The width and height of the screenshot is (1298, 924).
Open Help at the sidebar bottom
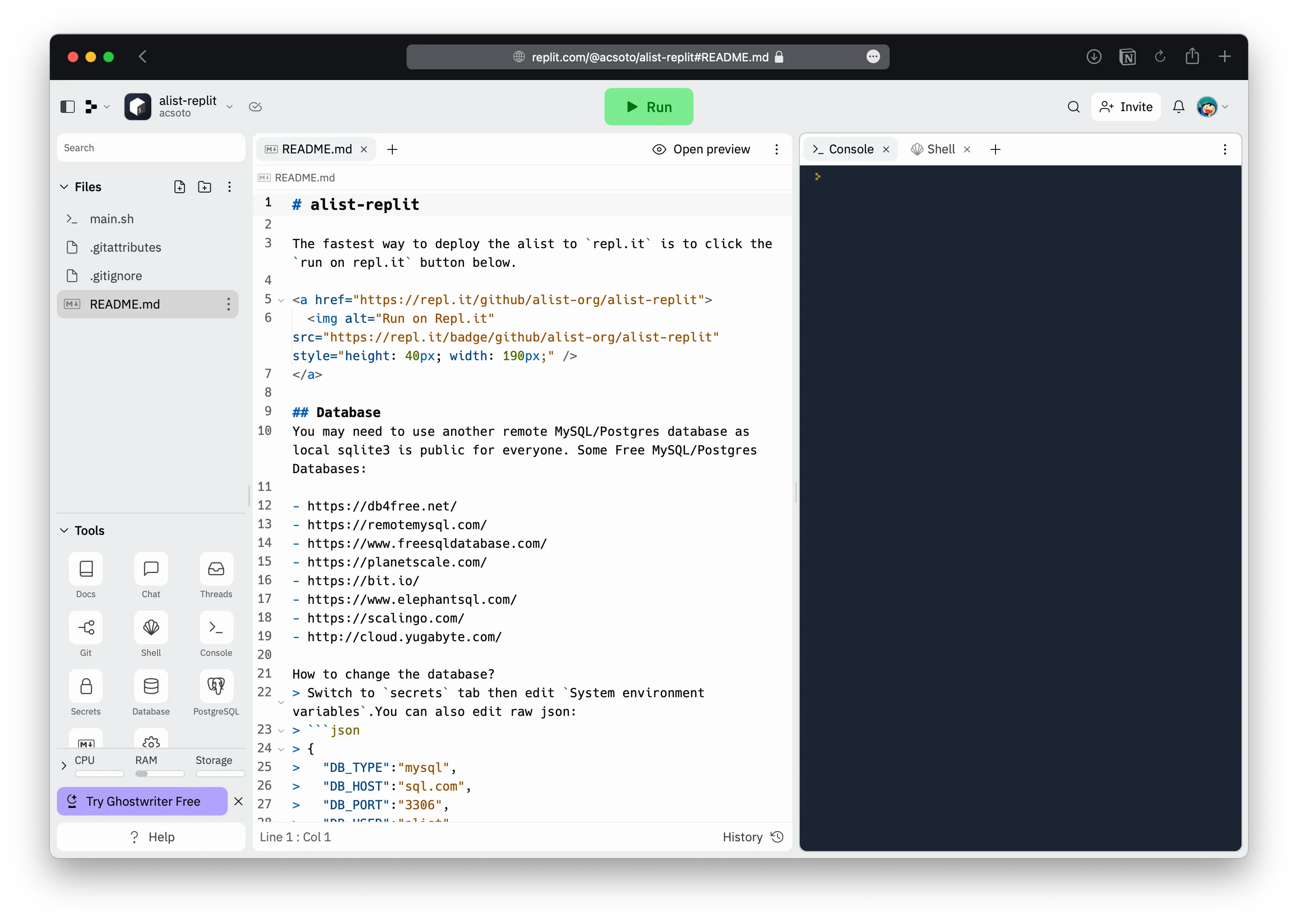151,837
